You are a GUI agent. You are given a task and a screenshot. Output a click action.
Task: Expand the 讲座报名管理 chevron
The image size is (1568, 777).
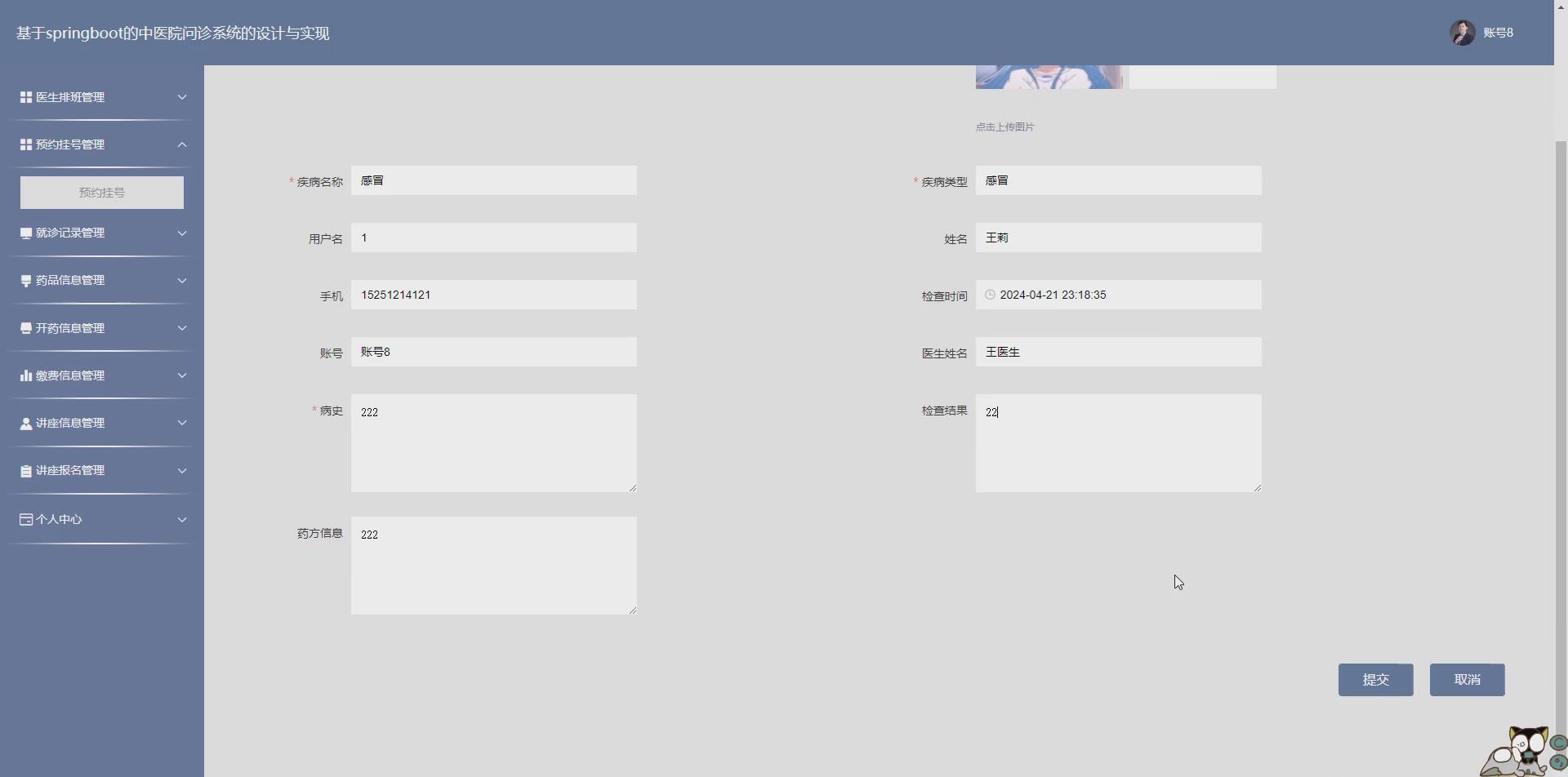point(182,471)
